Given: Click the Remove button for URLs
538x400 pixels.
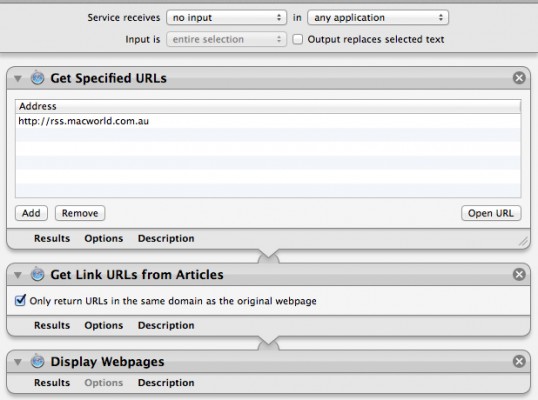Looking at the screenshot, I should (80, 213).
